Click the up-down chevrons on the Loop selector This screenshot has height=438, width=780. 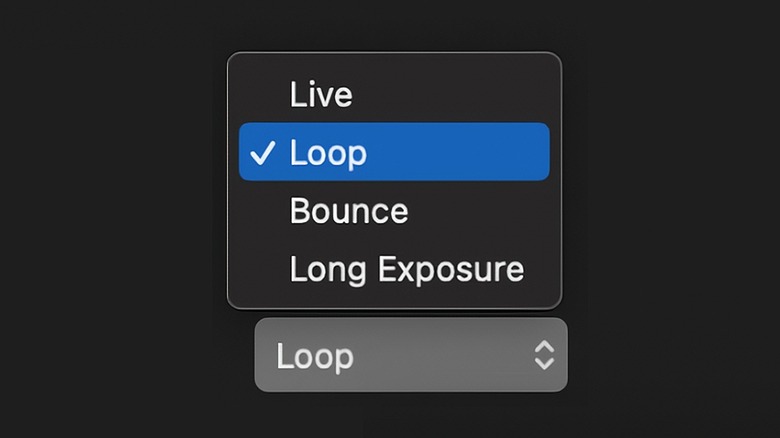click(543, 355)
